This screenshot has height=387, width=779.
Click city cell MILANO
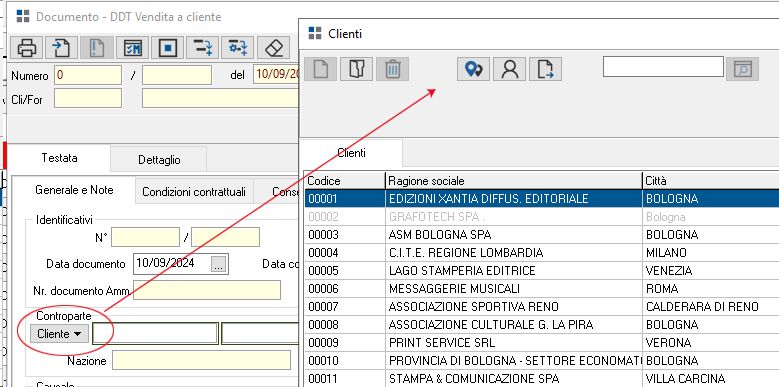point(711,252)
